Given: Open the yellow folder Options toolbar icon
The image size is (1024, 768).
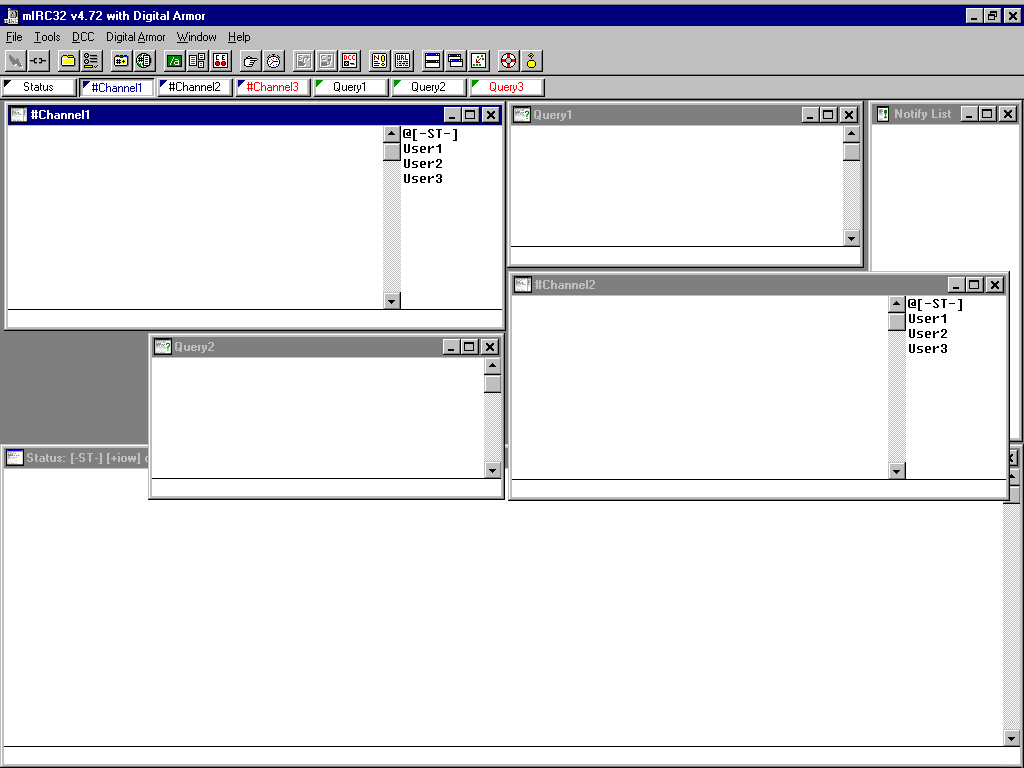Looking at the screenshot, I should (x=68, y=61).
